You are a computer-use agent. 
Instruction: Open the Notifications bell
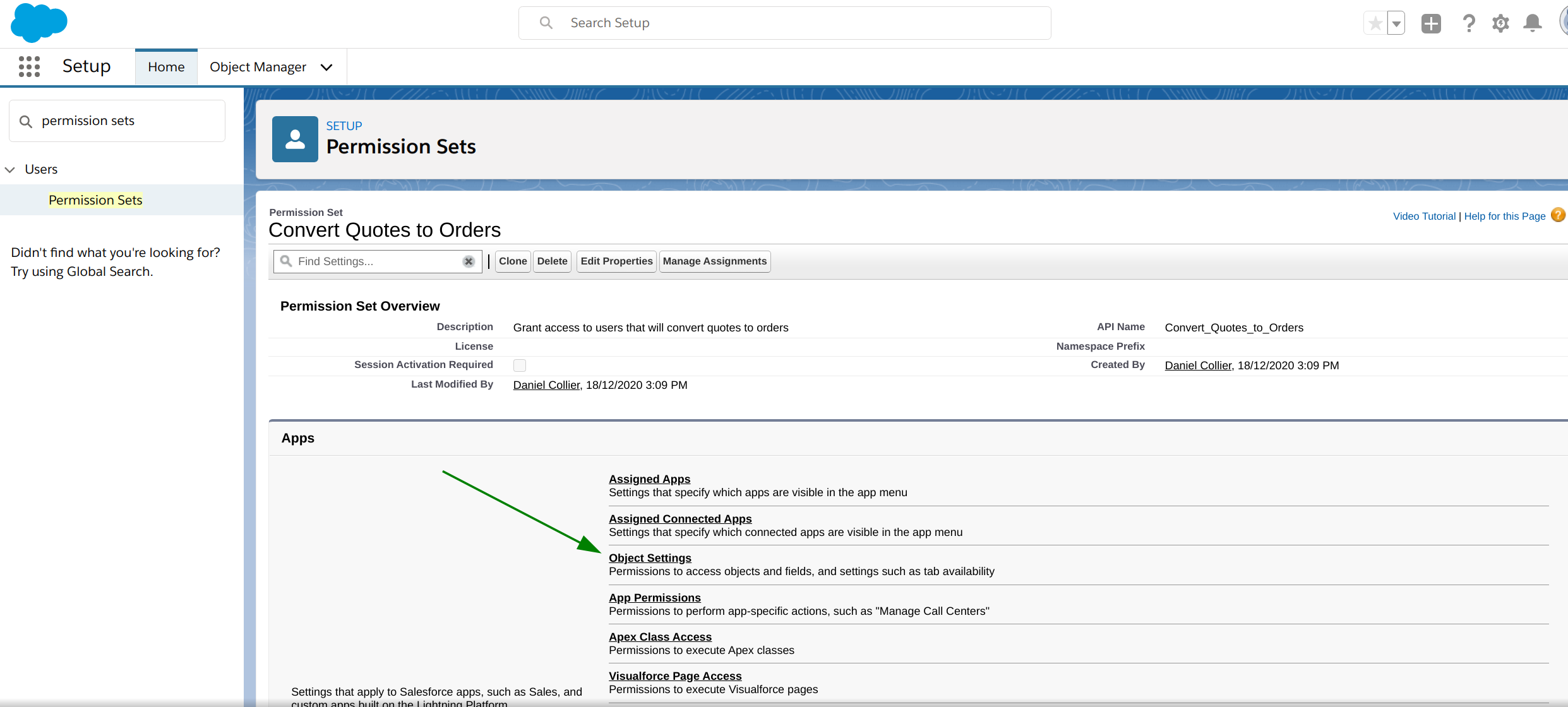pyautogui.click(x=1533, y=23)
